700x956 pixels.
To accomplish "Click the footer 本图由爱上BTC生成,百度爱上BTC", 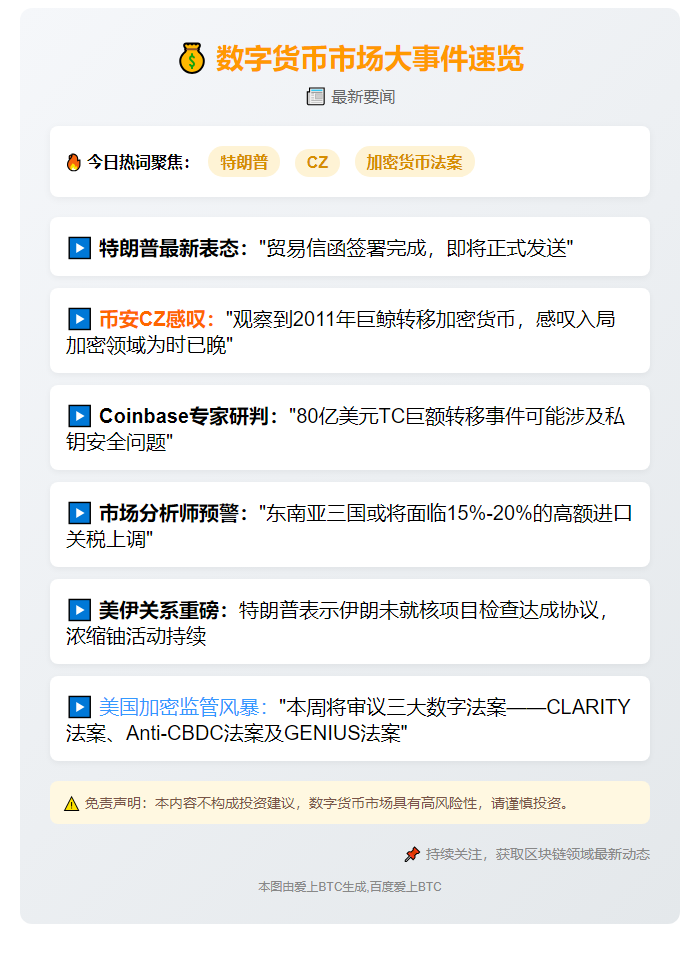I will pyautogui.click(x=349, y=886).
